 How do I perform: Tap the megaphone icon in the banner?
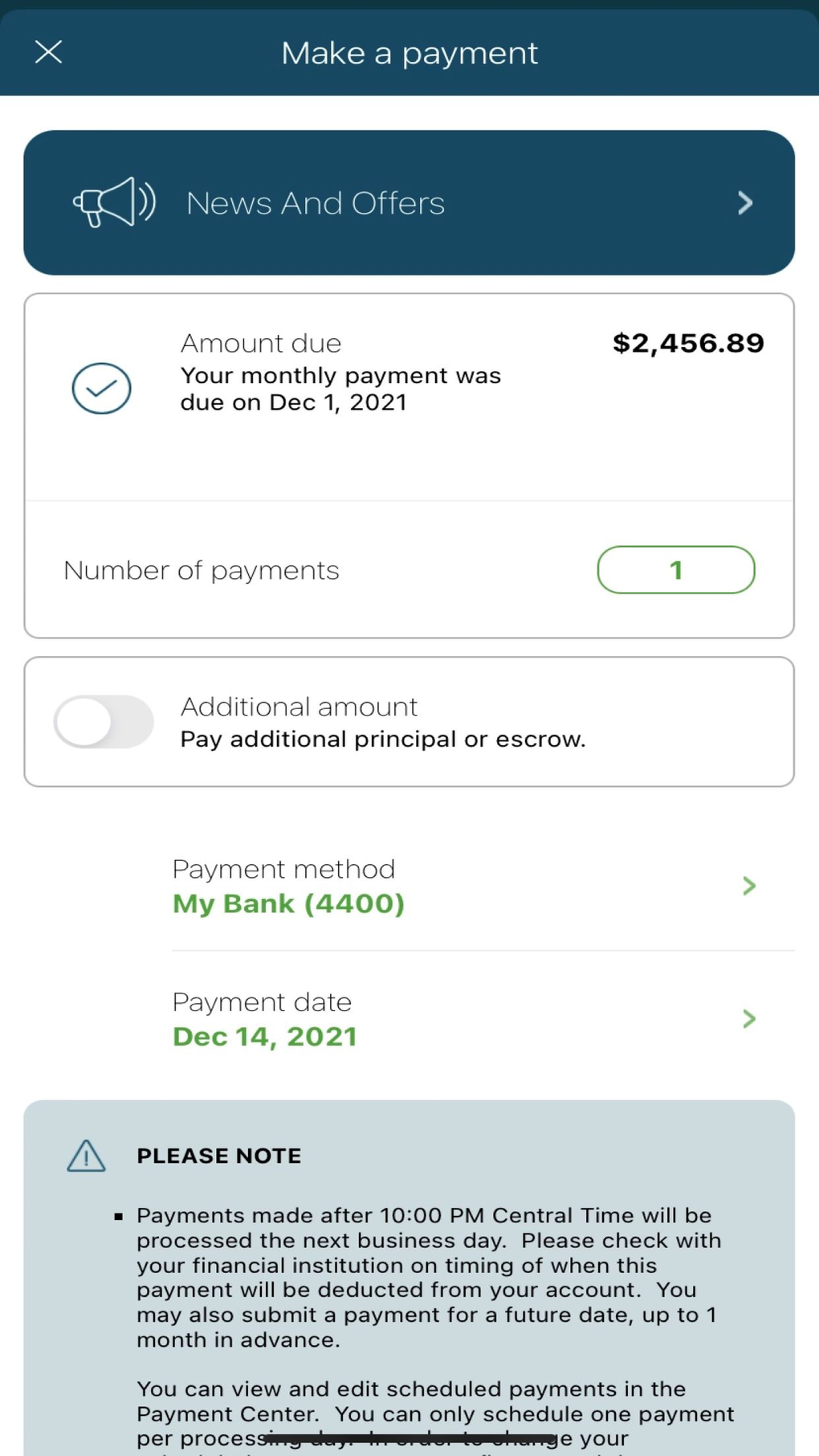pos(114,202)
